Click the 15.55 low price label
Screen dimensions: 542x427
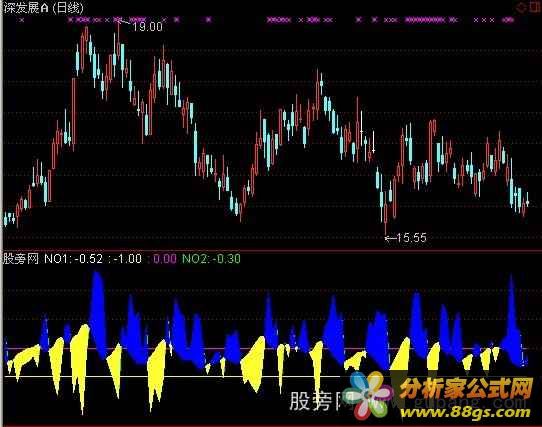click(x=411, y=238)
